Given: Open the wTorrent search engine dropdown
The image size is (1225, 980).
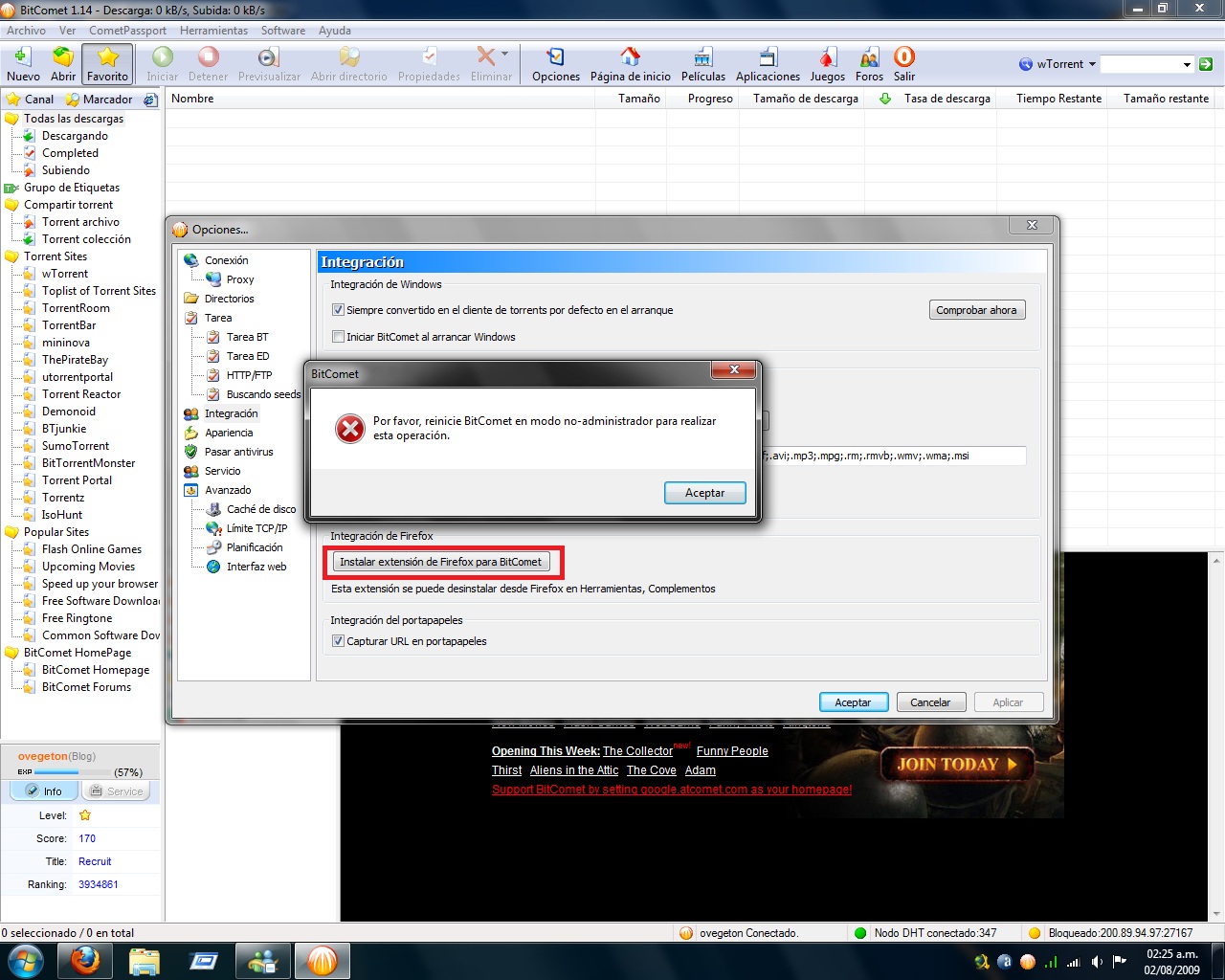Looking at the screenshot, I should coord(1092,64).
